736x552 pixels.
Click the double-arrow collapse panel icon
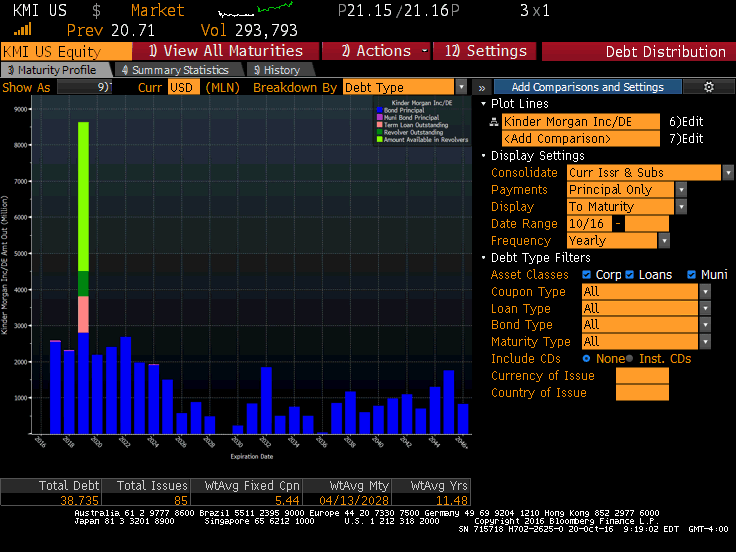482,87
